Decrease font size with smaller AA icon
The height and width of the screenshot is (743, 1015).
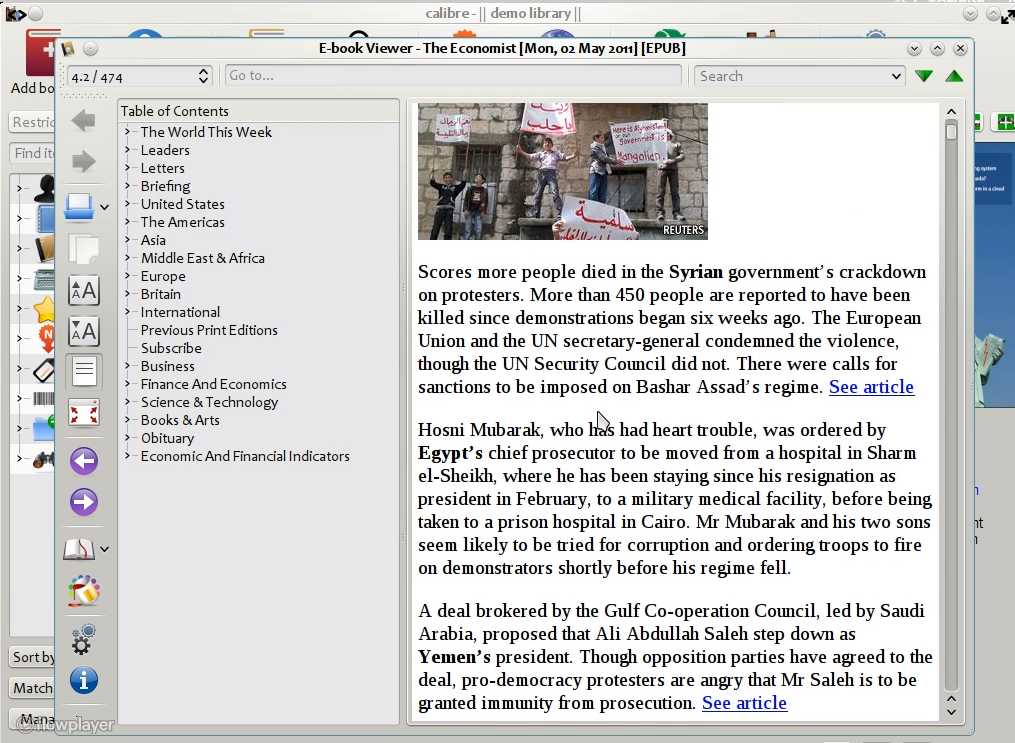[84, 331]
